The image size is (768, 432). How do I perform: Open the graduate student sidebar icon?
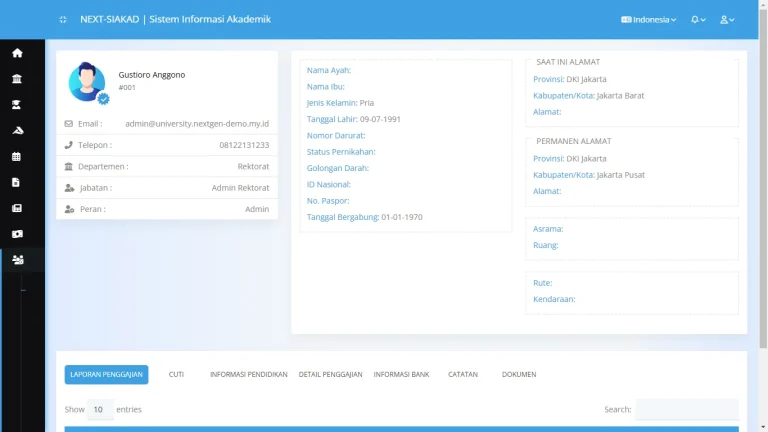tap(17, 105)
